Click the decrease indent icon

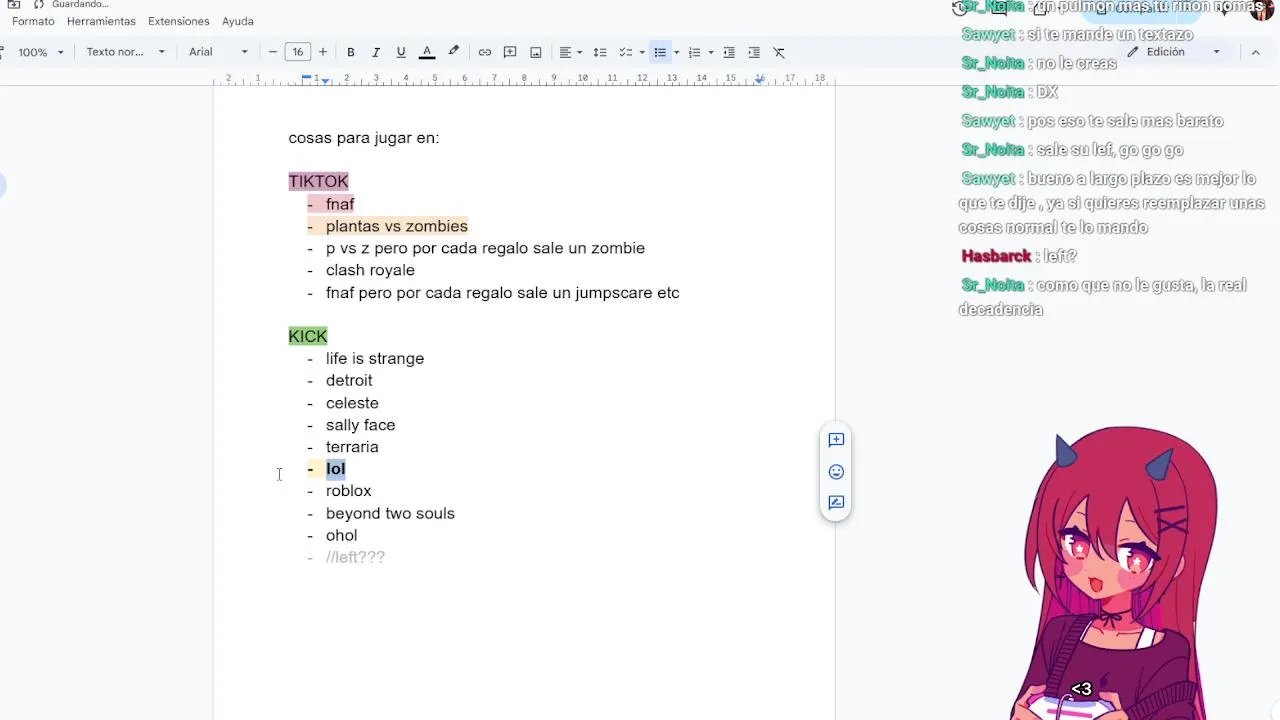coord(729,52)
